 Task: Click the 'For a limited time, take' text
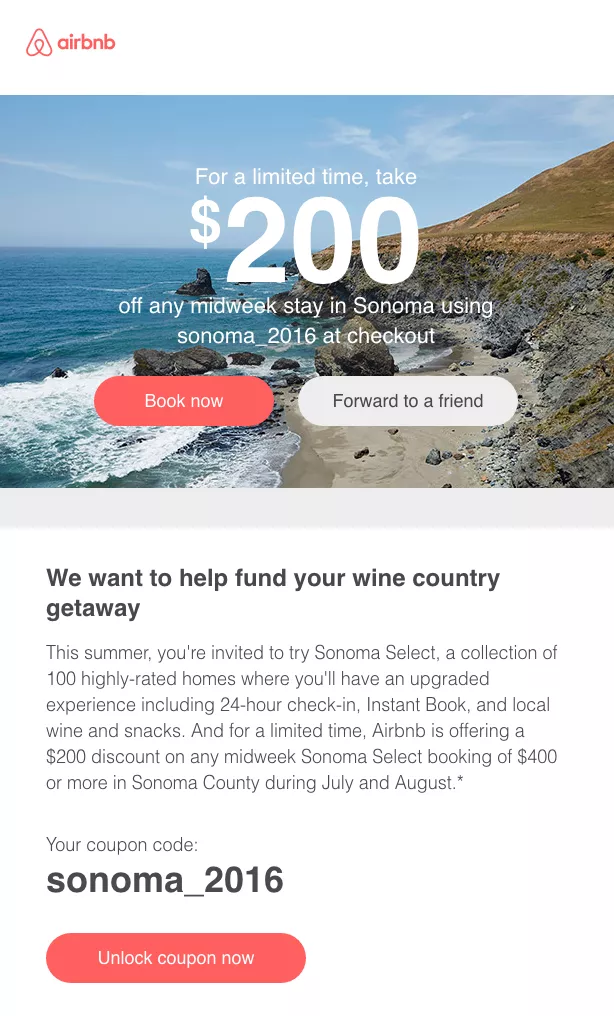coord(306,176)
